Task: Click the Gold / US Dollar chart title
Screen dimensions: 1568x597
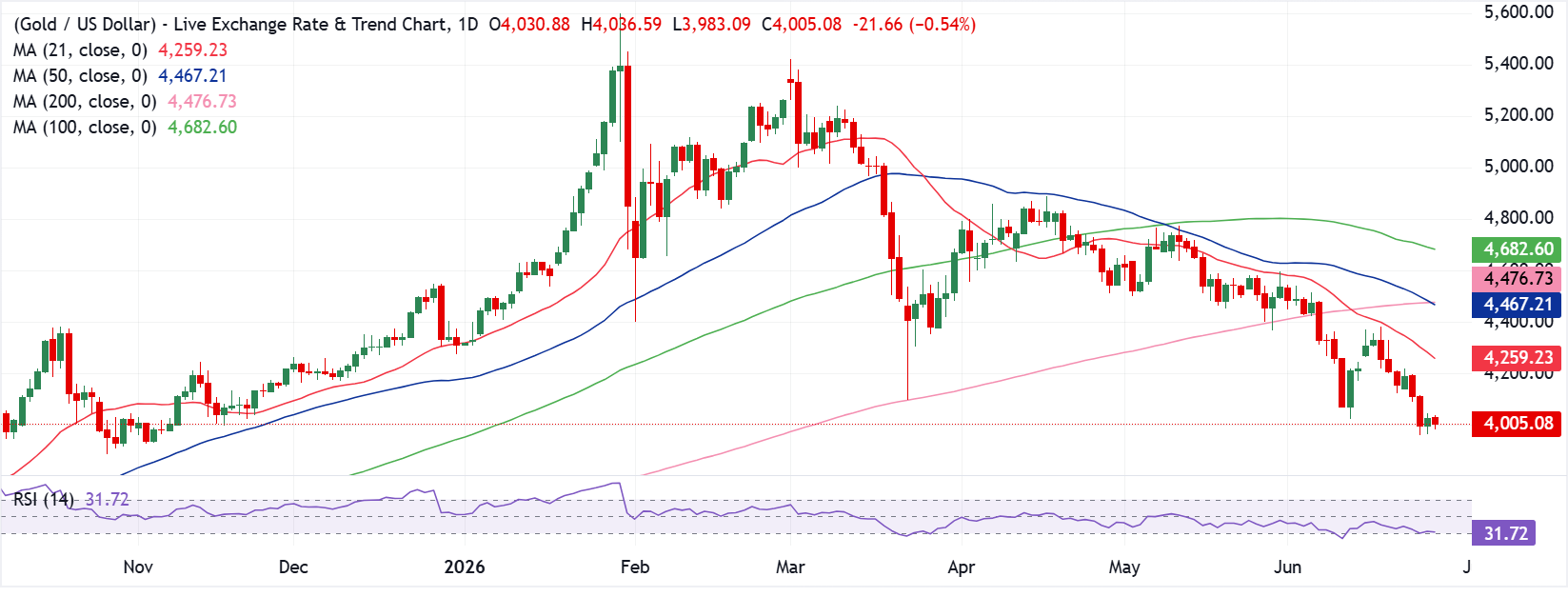Action: click(x=229, y=25)
